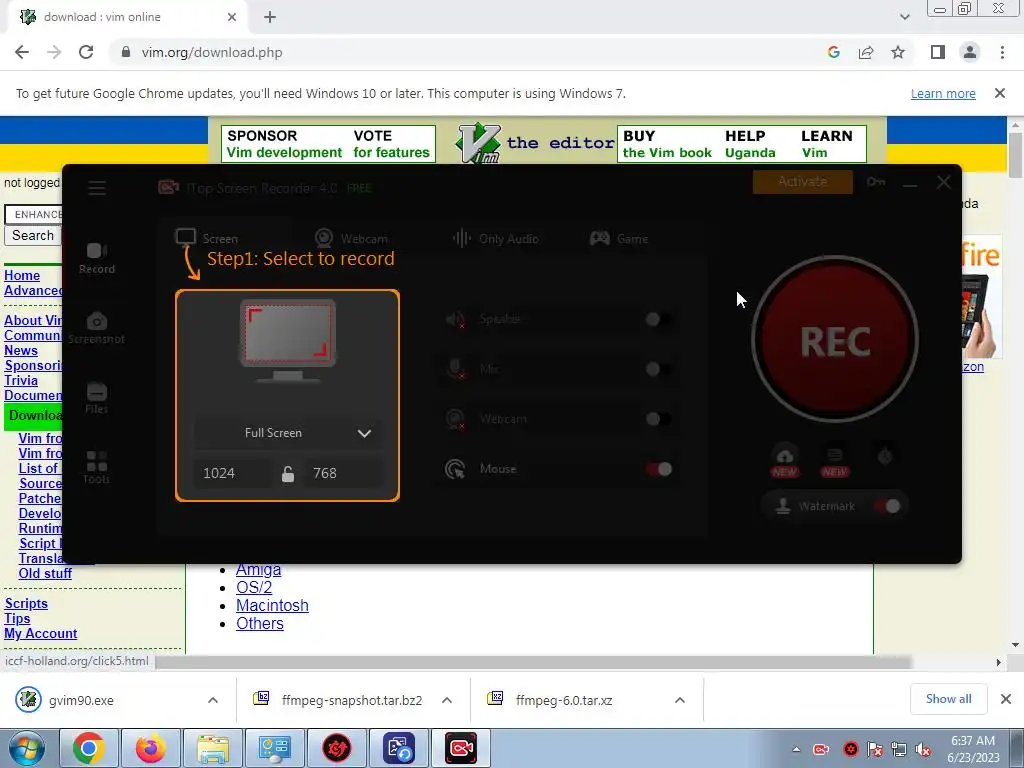Viewport: 1024px width, 768px height.
Task: Open iTop Screen Recorder taskbar icon
Action: (x=461, y=748)
